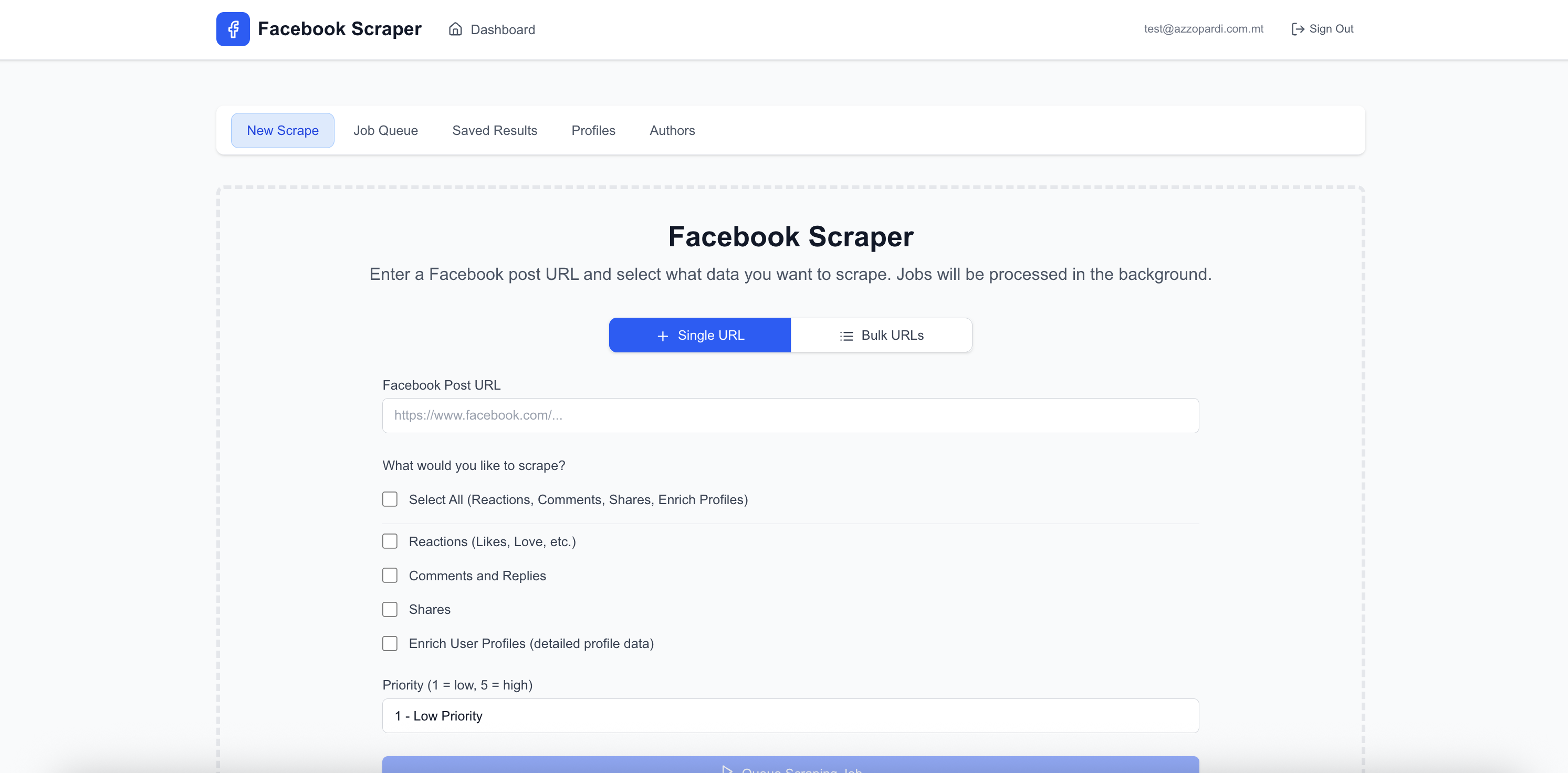Click the home icon beside Dashboard

click(456, 29)
